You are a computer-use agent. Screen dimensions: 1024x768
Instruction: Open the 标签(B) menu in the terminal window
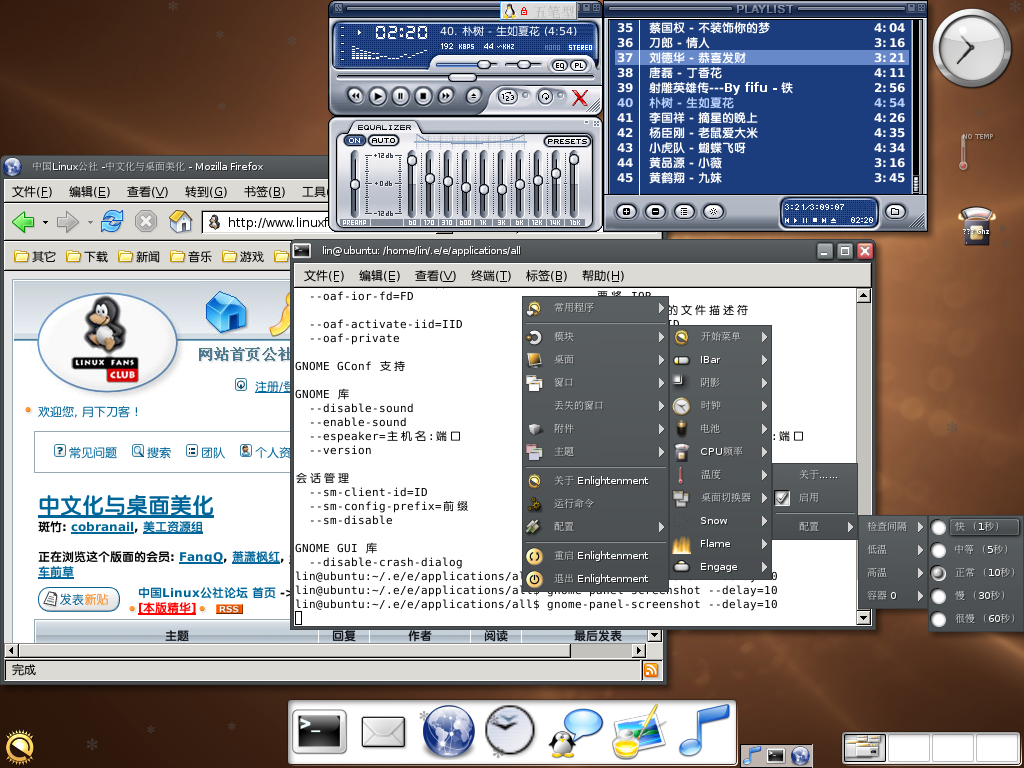(x=547, y=276)
